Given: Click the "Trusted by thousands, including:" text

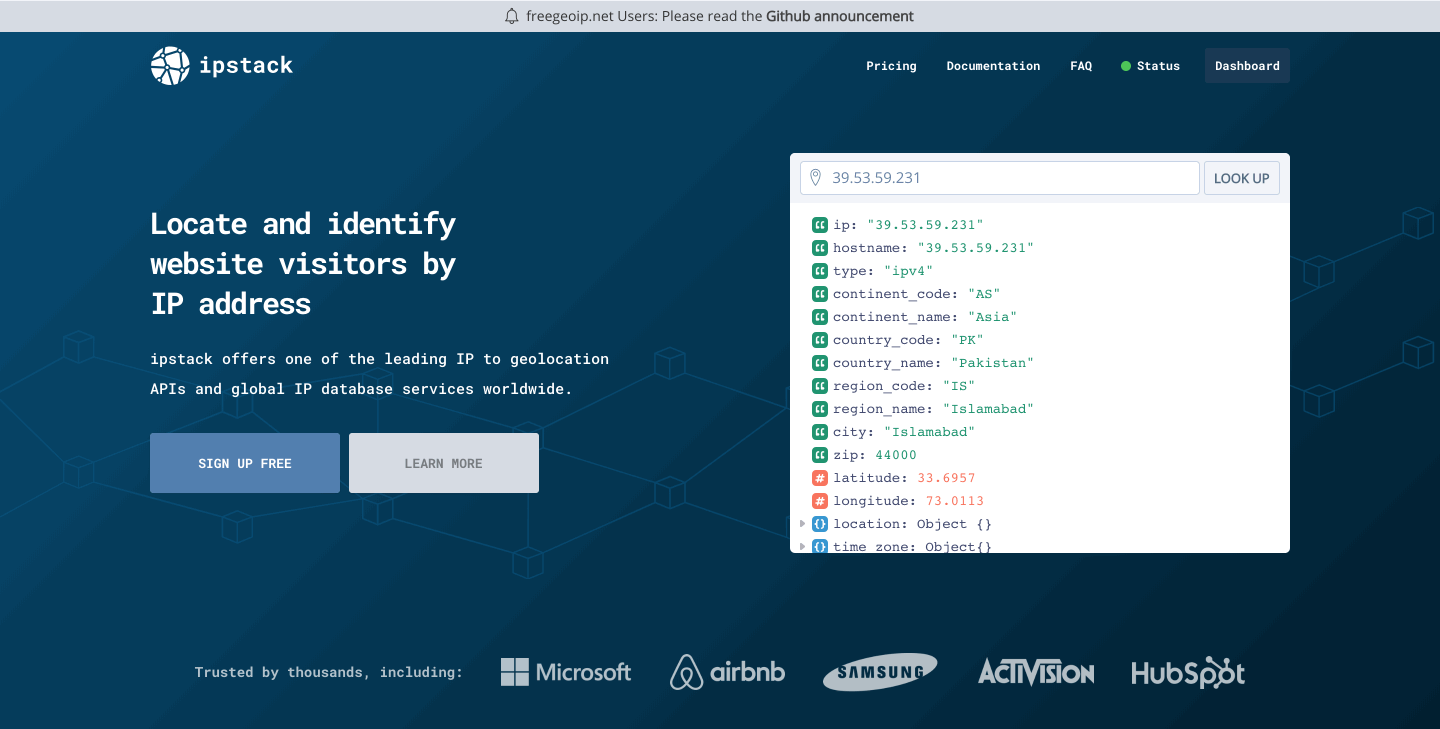Looking at the screenshot, I should click(x=329, y=672).
